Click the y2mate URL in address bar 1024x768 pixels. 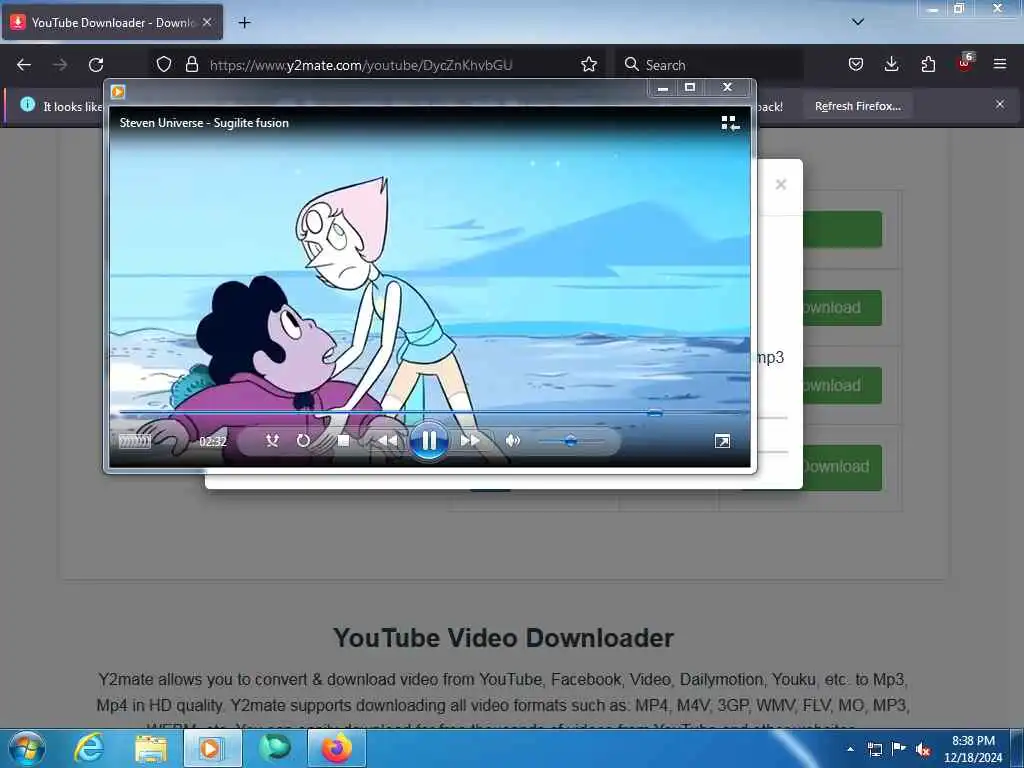[360, 65]
